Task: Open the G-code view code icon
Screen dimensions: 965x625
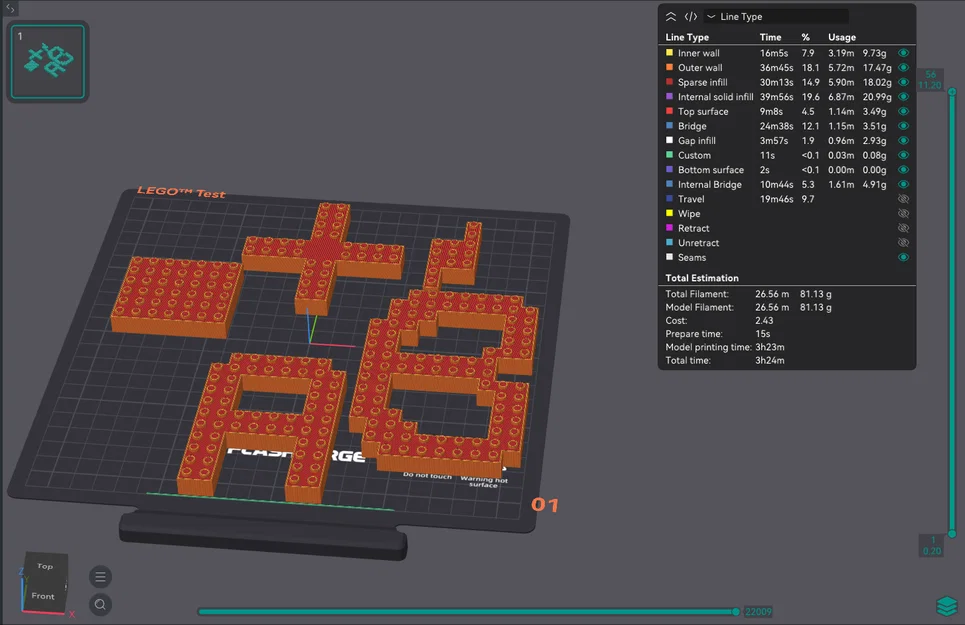Action: [691, 17]
